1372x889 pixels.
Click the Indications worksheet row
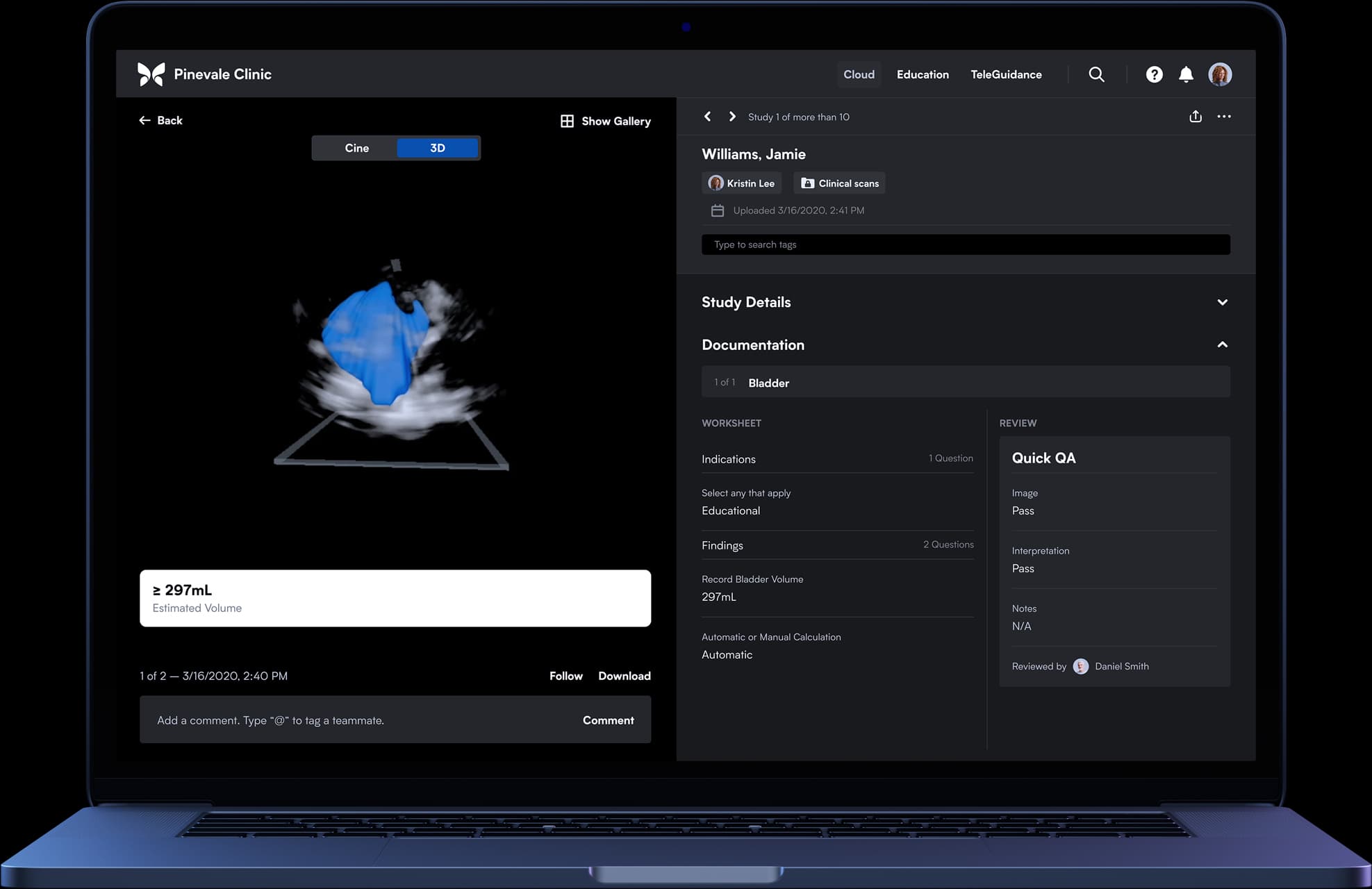pos(837,458)
